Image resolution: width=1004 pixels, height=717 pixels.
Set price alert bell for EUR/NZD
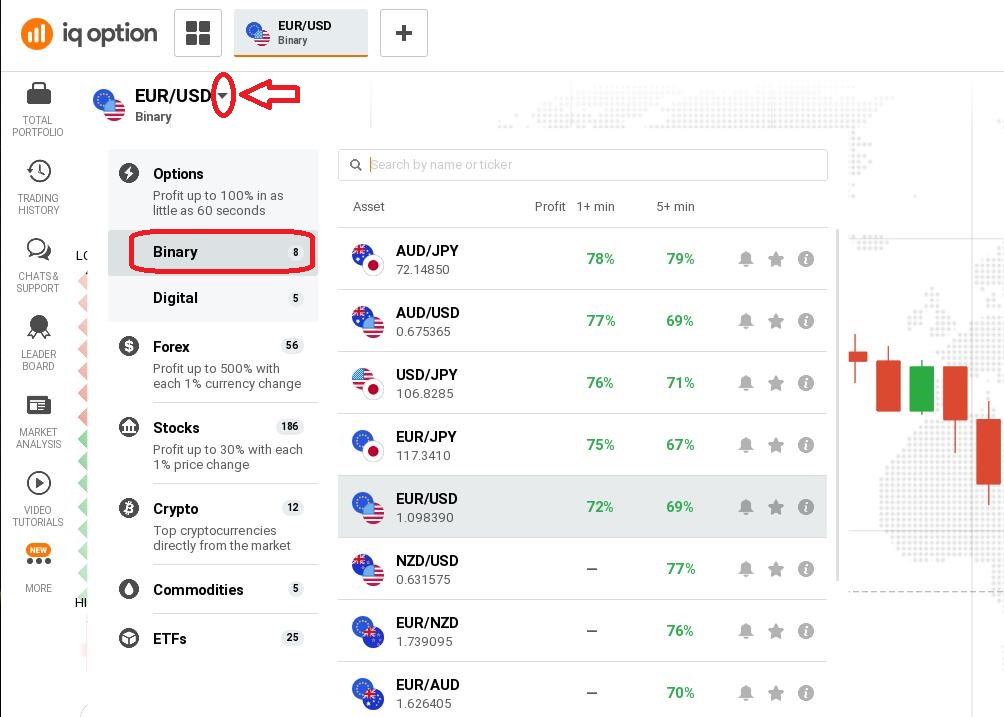click(746, 631)
